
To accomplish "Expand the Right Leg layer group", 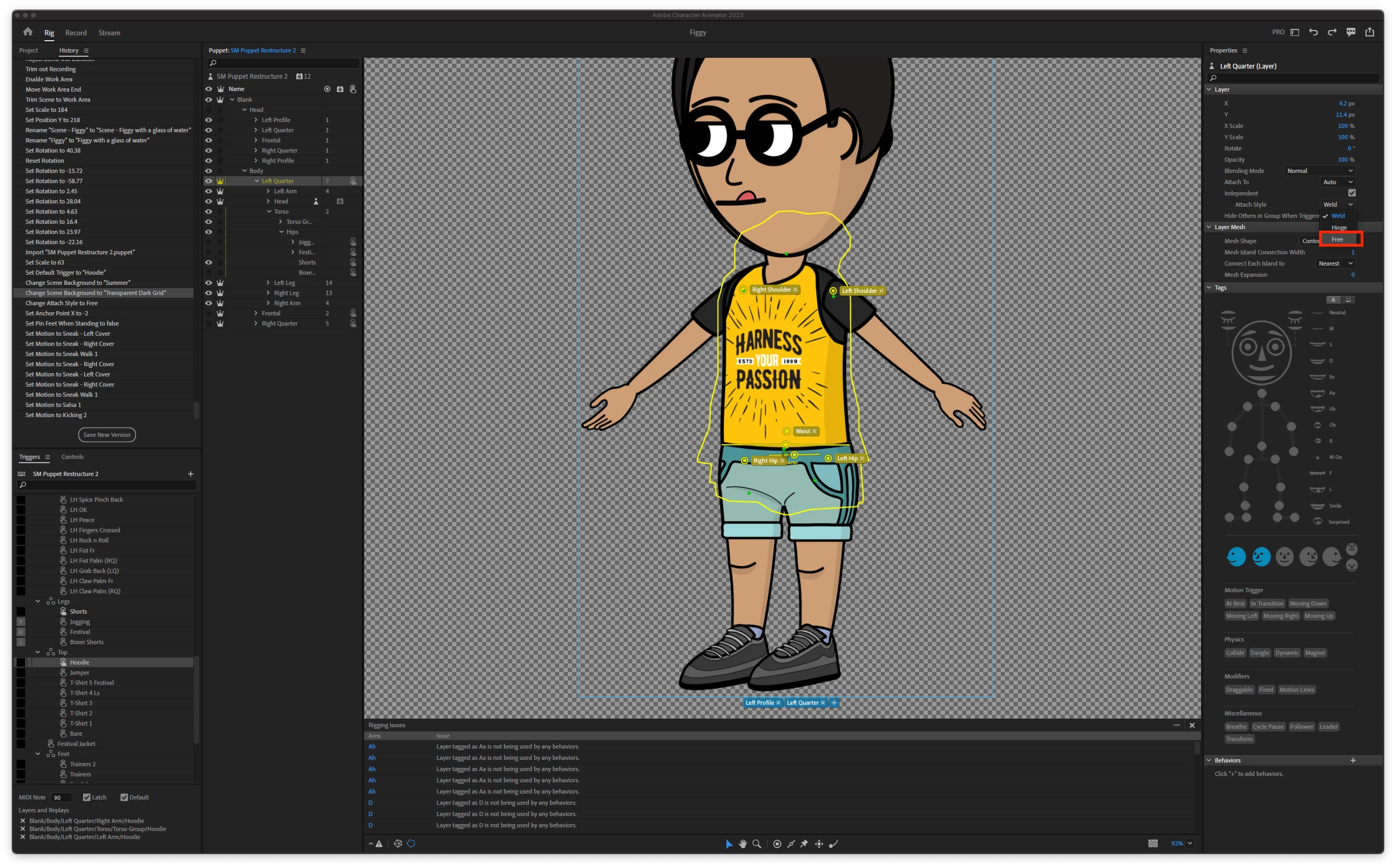I will pyautogui.click(x=268, y=293).
